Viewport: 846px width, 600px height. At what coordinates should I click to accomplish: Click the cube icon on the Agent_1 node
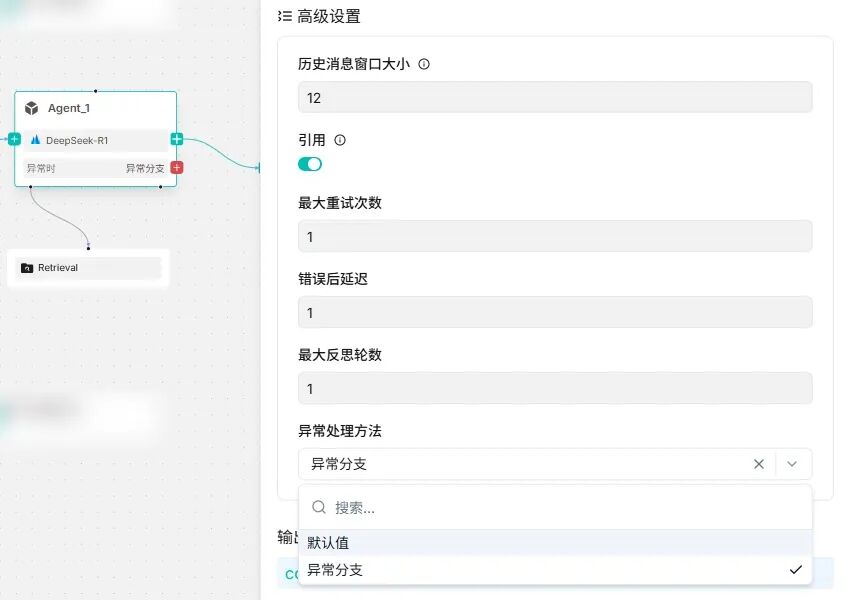pos(30,108)
